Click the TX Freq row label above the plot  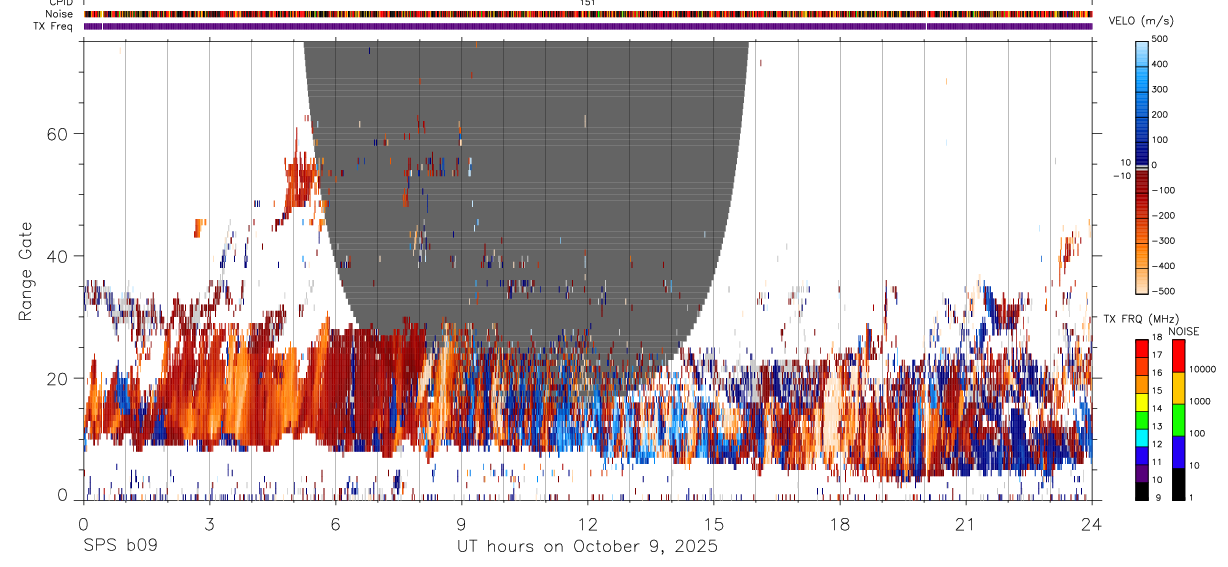(54, 25)
